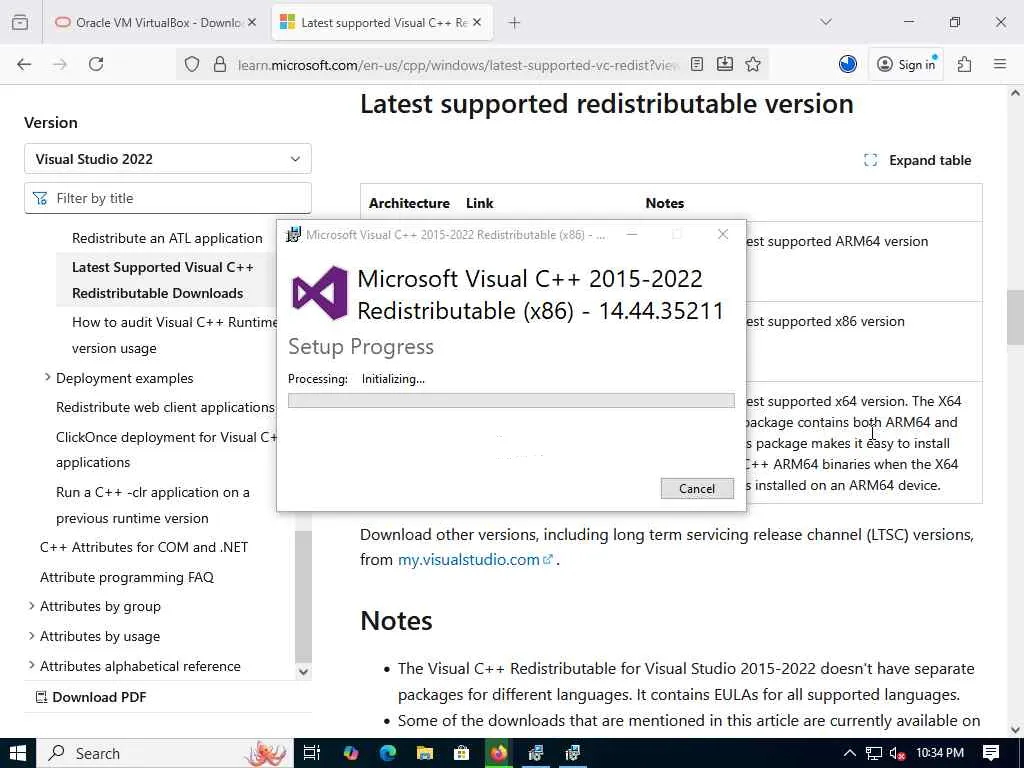The image size is (1024, 768).
Task: Click the address bar URL field
Action: (x=457, y=65)
